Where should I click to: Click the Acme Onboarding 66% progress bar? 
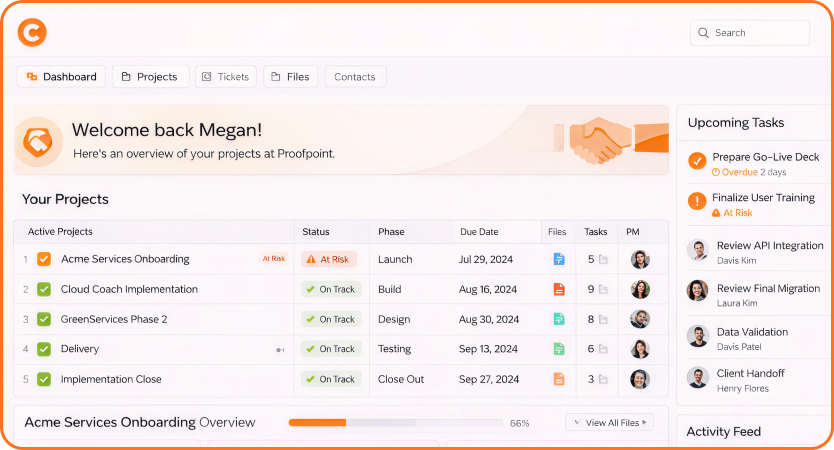395,423
